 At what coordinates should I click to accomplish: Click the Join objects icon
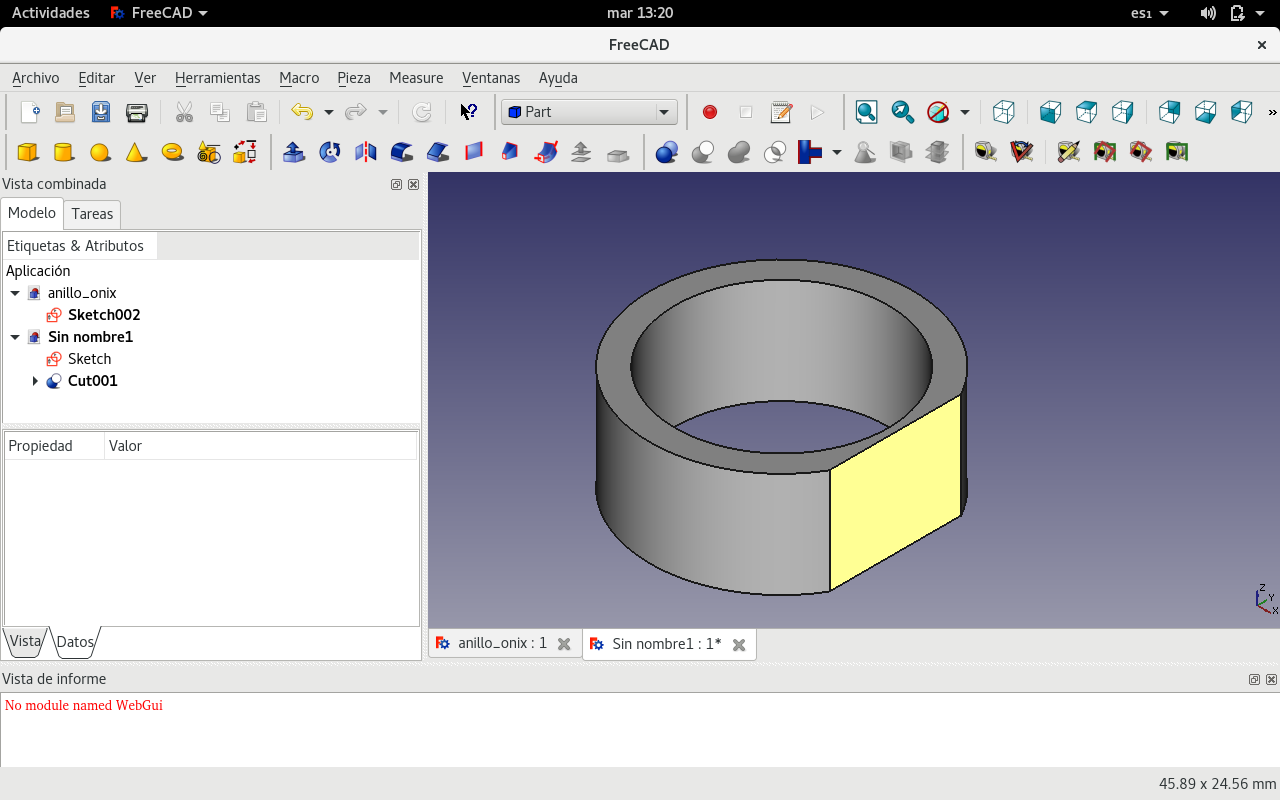pos(810,152)
